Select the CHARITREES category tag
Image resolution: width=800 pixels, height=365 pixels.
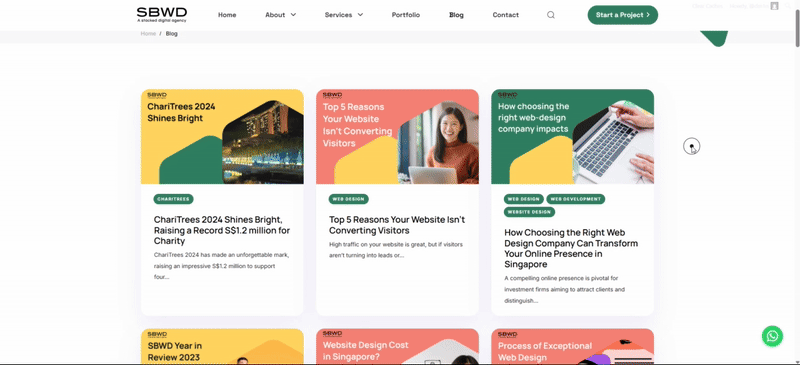pos(173,199)
